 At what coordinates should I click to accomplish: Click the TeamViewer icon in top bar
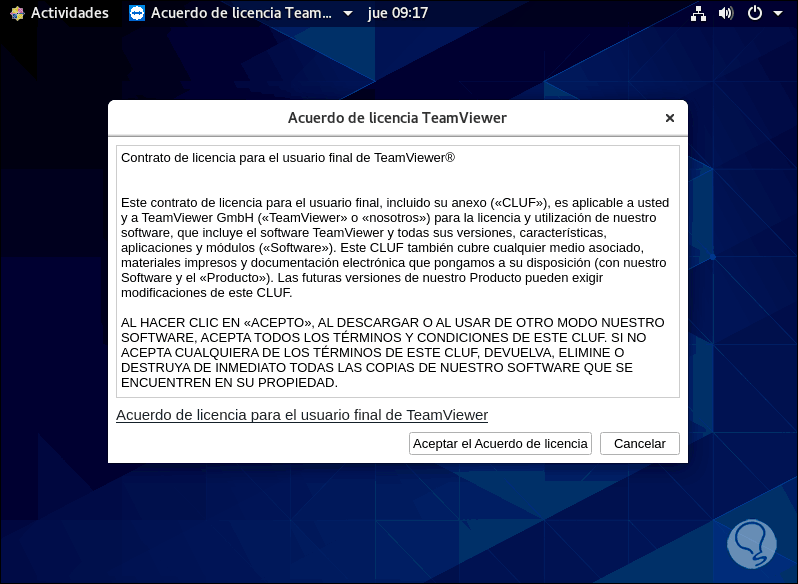(137, 13)
